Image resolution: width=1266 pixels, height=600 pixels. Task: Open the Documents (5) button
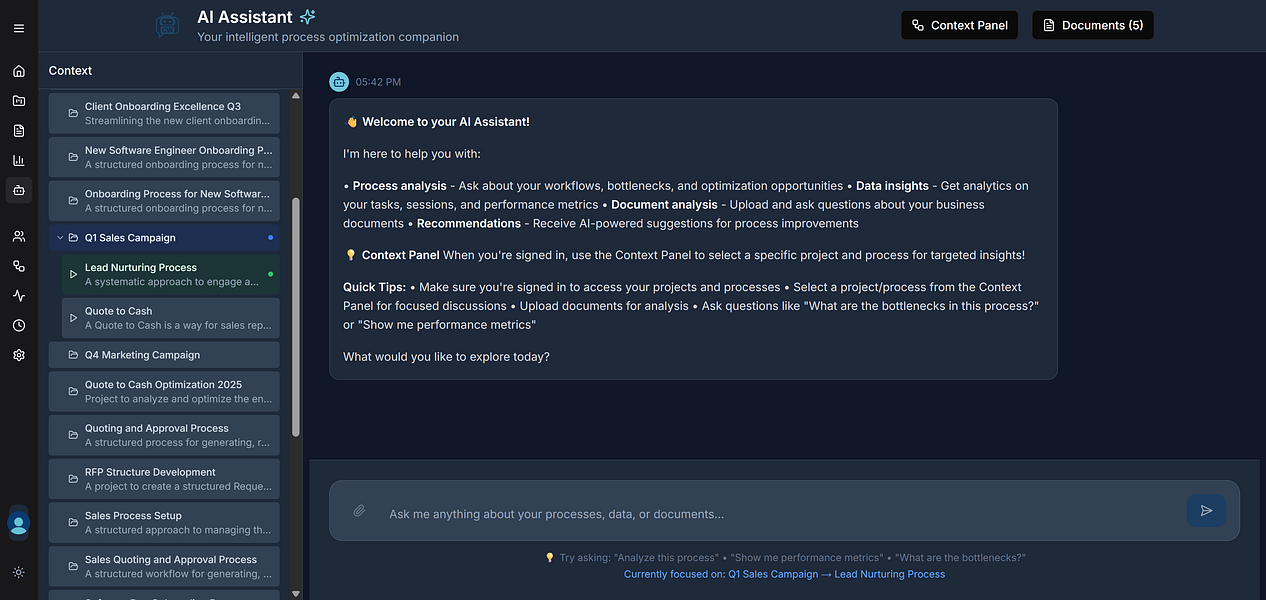click(x=1092, y=25)
